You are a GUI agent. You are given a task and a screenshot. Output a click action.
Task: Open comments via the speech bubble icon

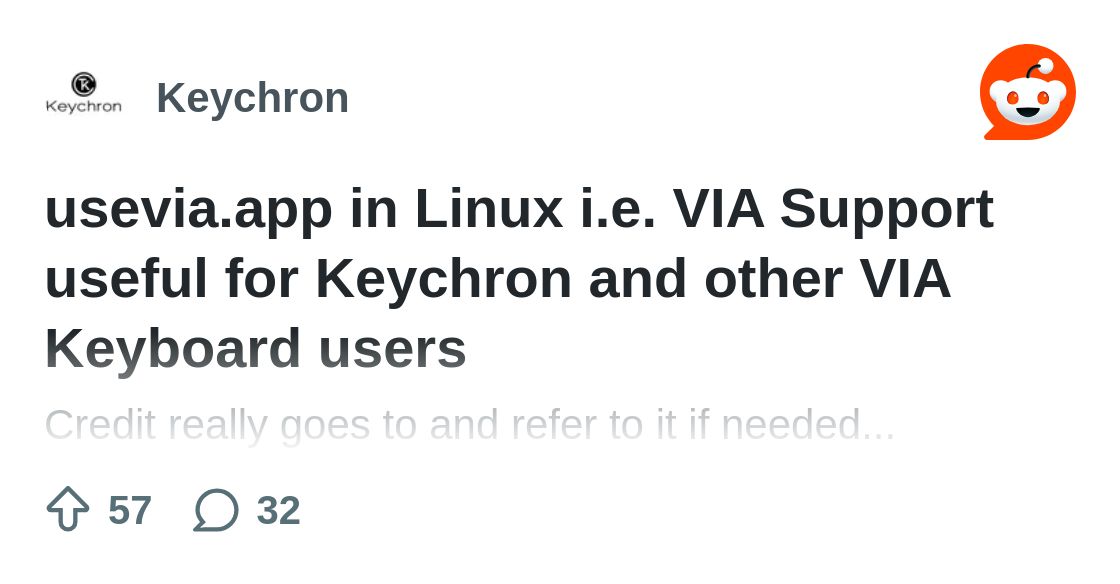pyautogui.click(x=214, y=511)
